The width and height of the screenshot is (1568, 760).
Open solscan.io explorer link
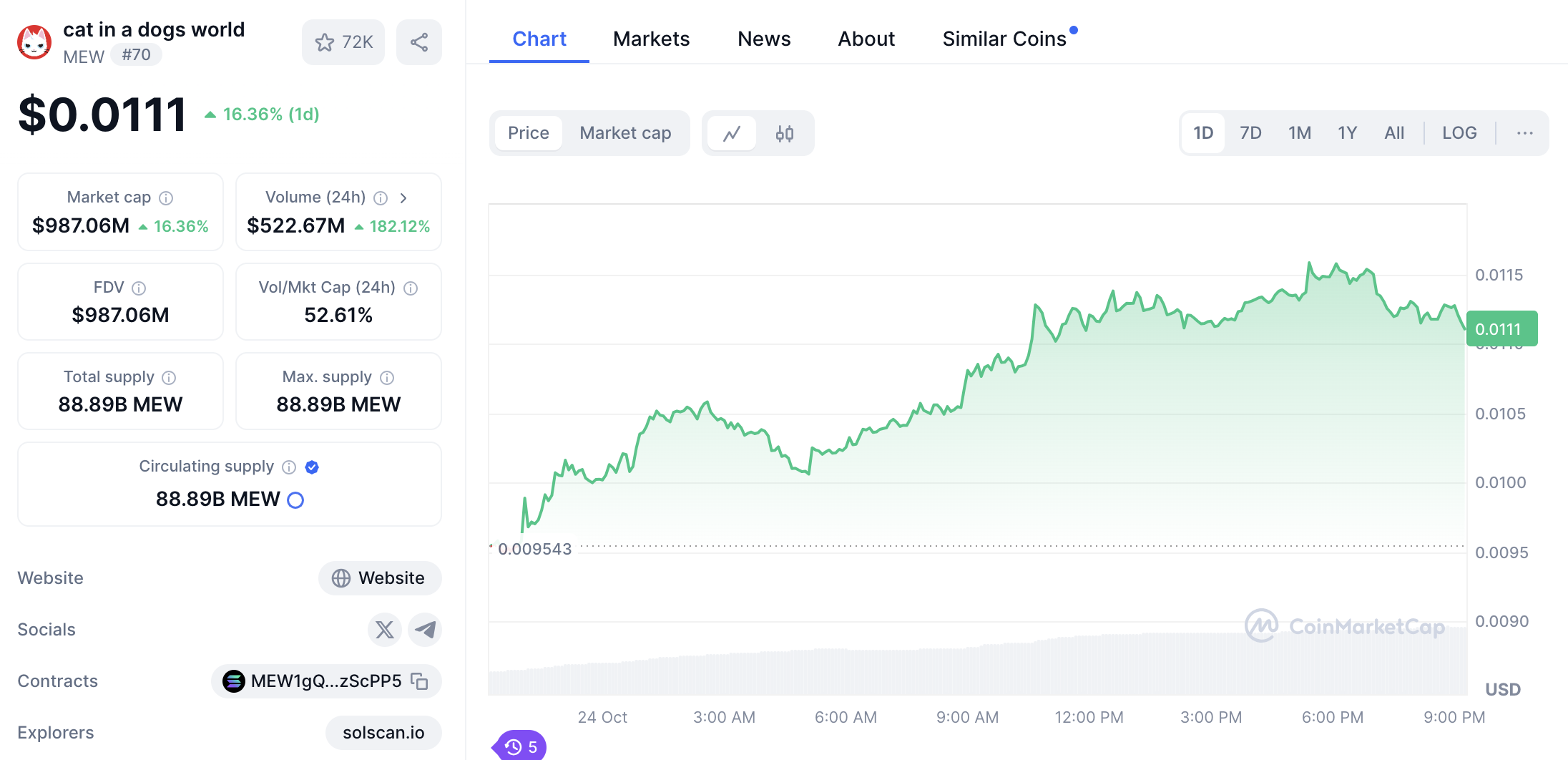click(383, 733)
